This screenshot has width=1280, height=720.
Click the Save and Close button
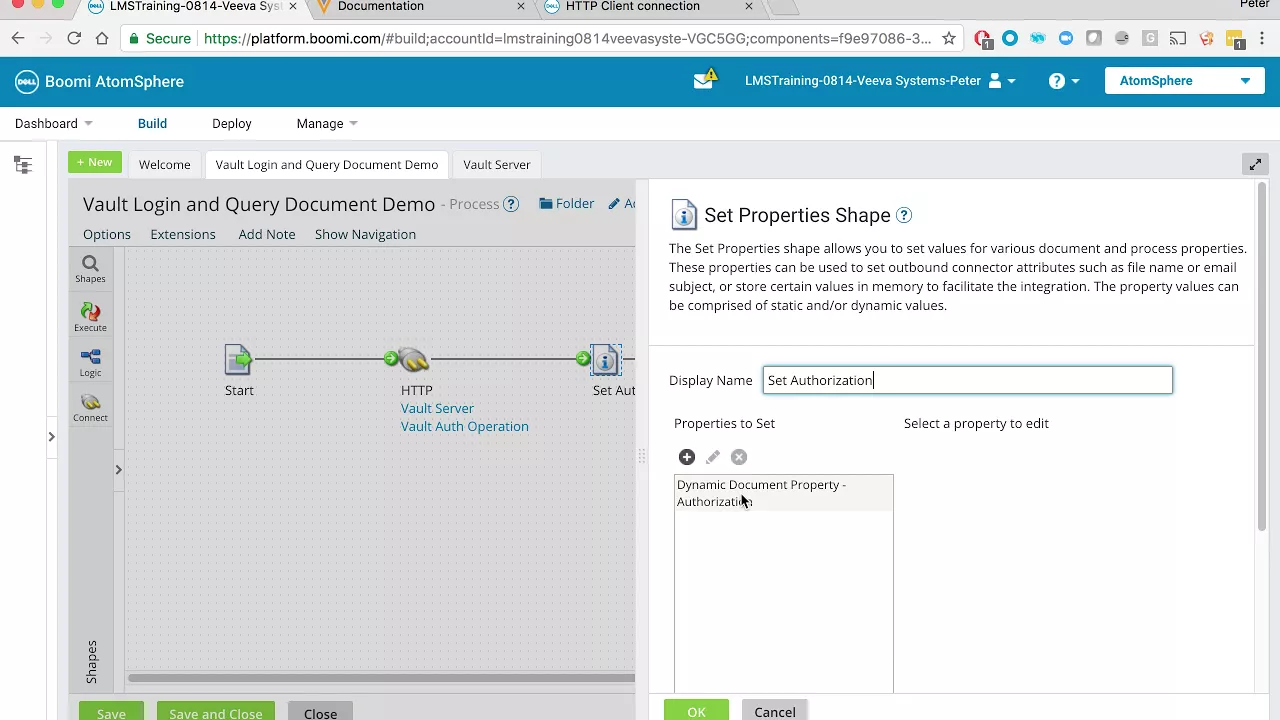click(216, 712)
